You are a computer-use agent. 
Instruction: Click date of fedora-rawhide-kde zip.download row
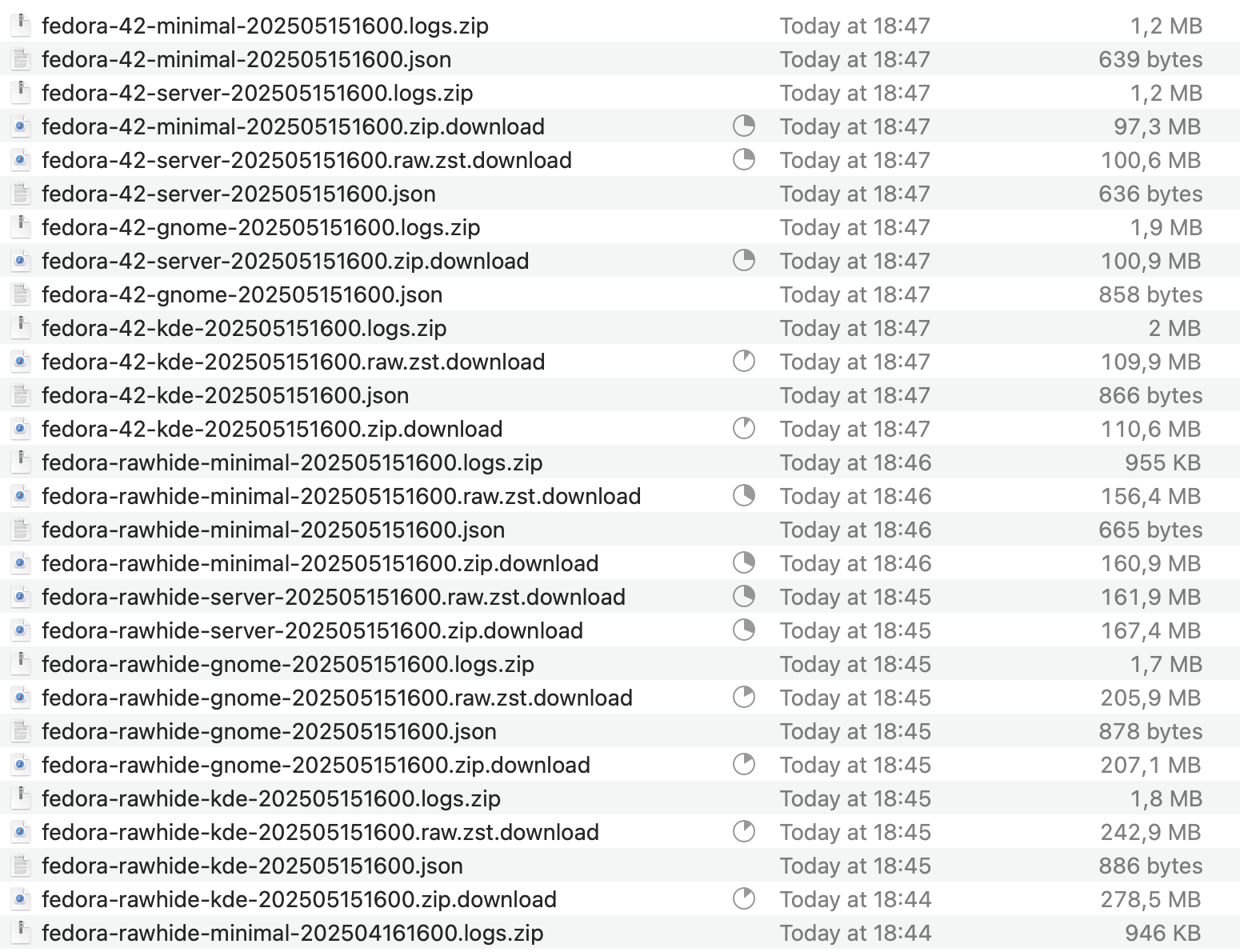tap(855, 899)
